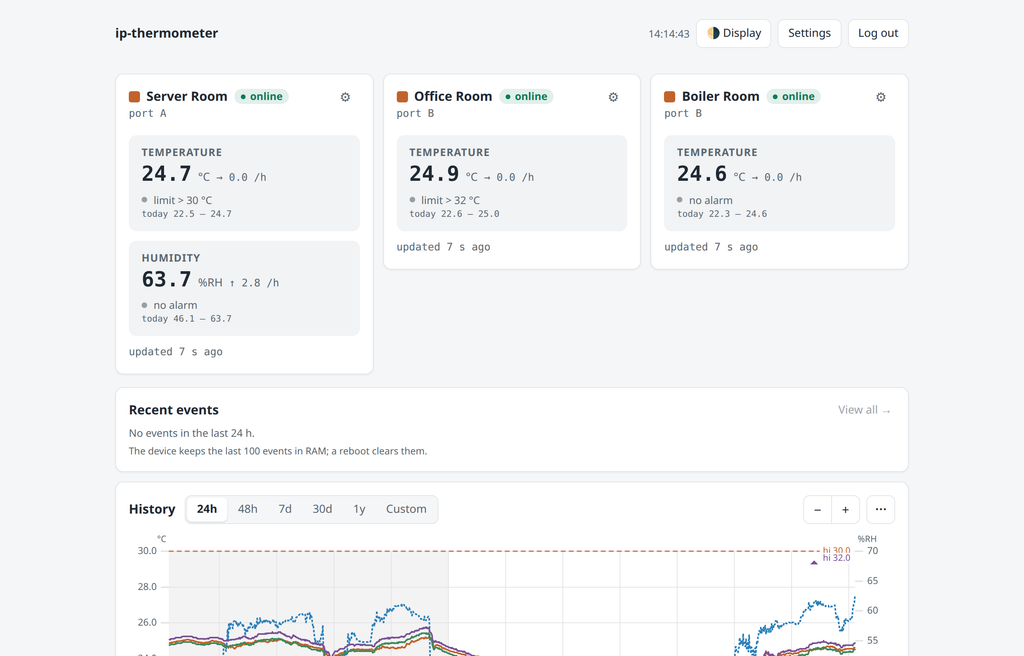Show one year history with 1y
The height and width of the screenshot is (656, 1024).
[359, 509]
